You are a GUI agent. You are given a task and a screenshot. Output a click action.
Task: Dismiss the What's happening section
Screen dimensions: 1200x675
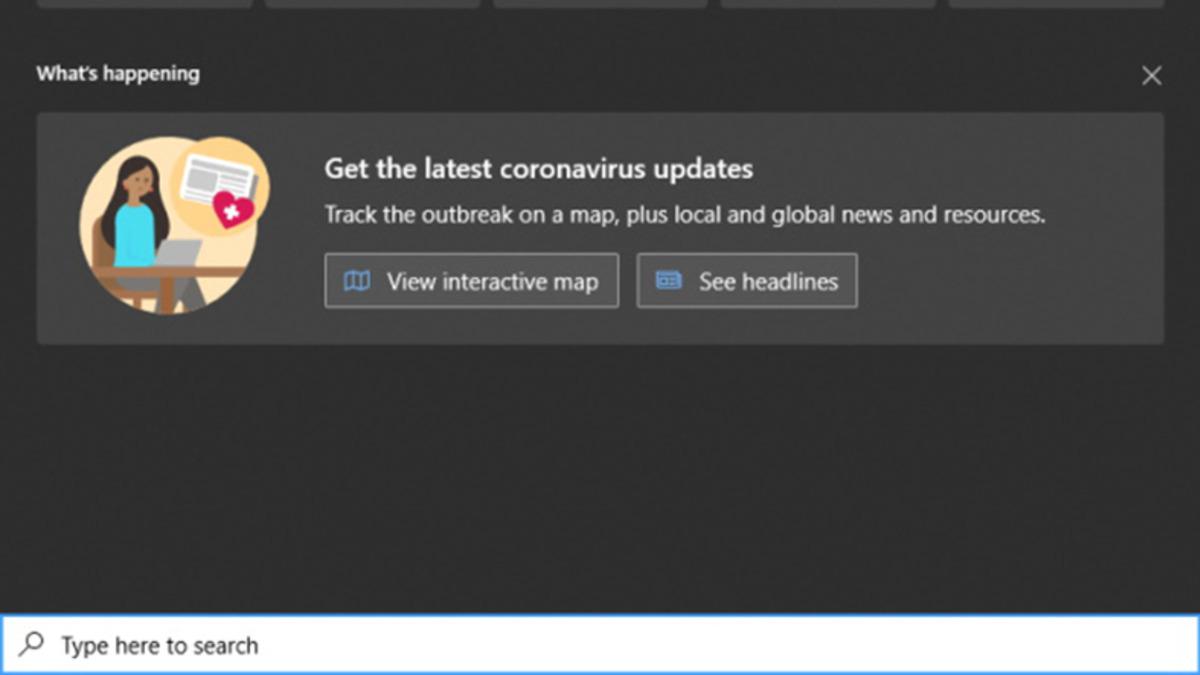(1151, 76)
